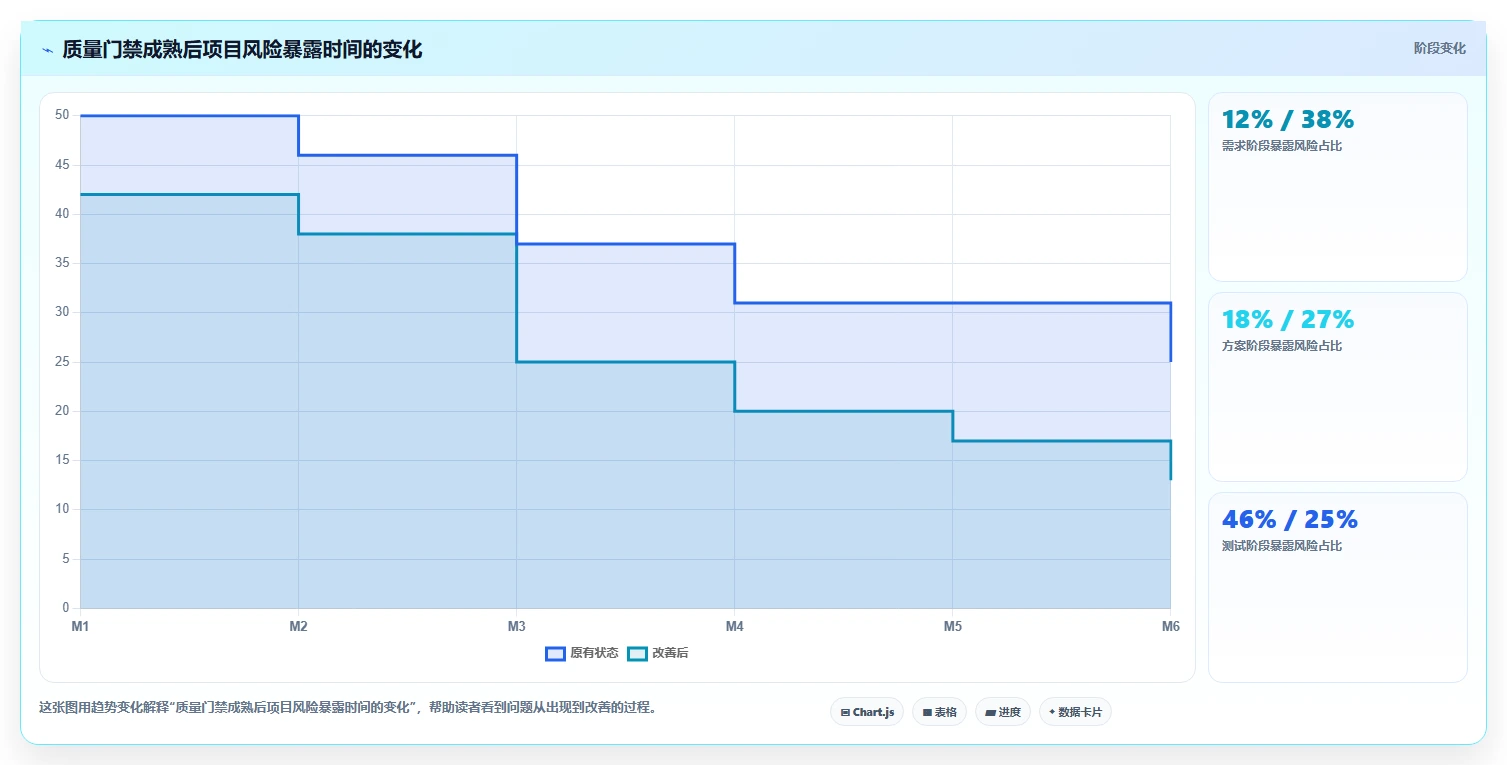Click the 35 value on the y-axis

click(x=62, y=263)
